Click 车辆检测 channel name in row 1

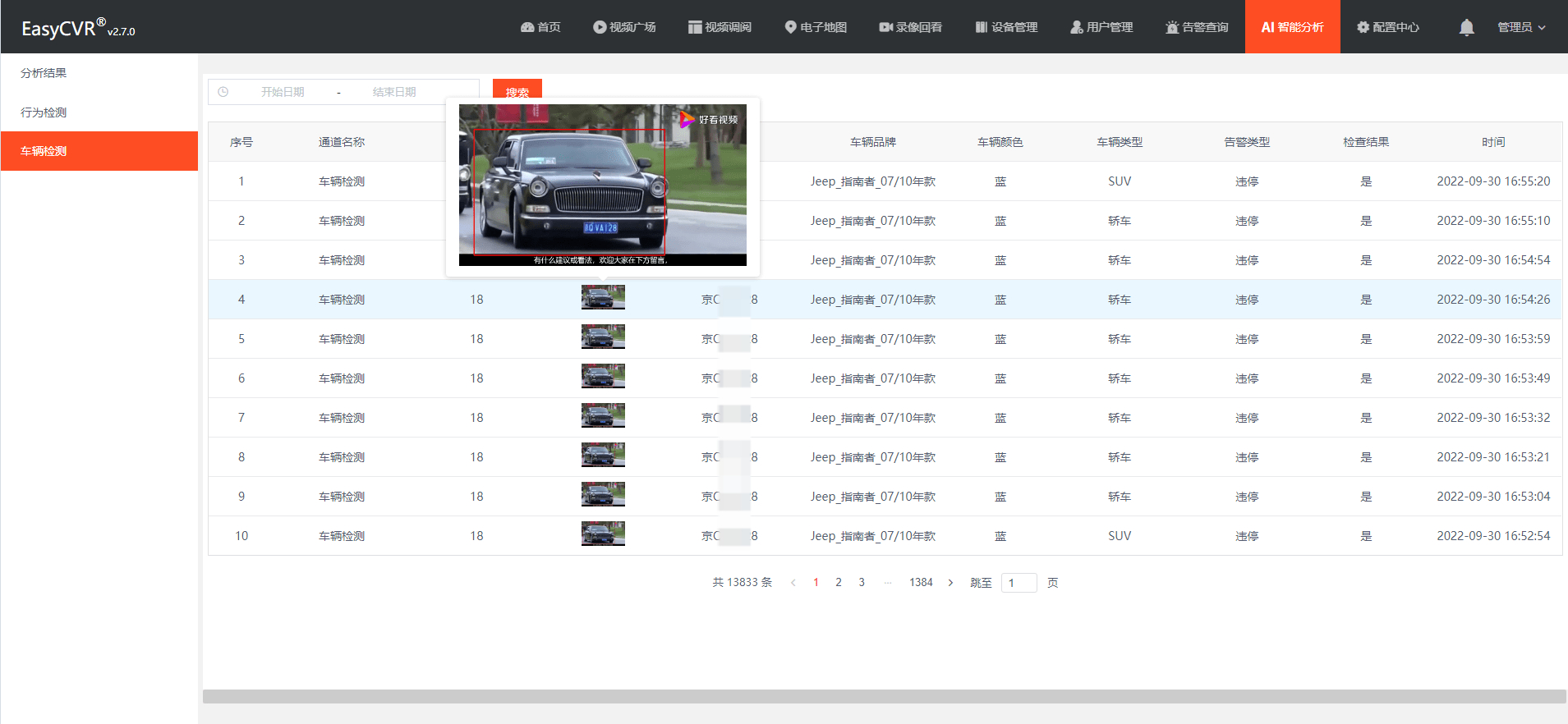click(342, 181)
